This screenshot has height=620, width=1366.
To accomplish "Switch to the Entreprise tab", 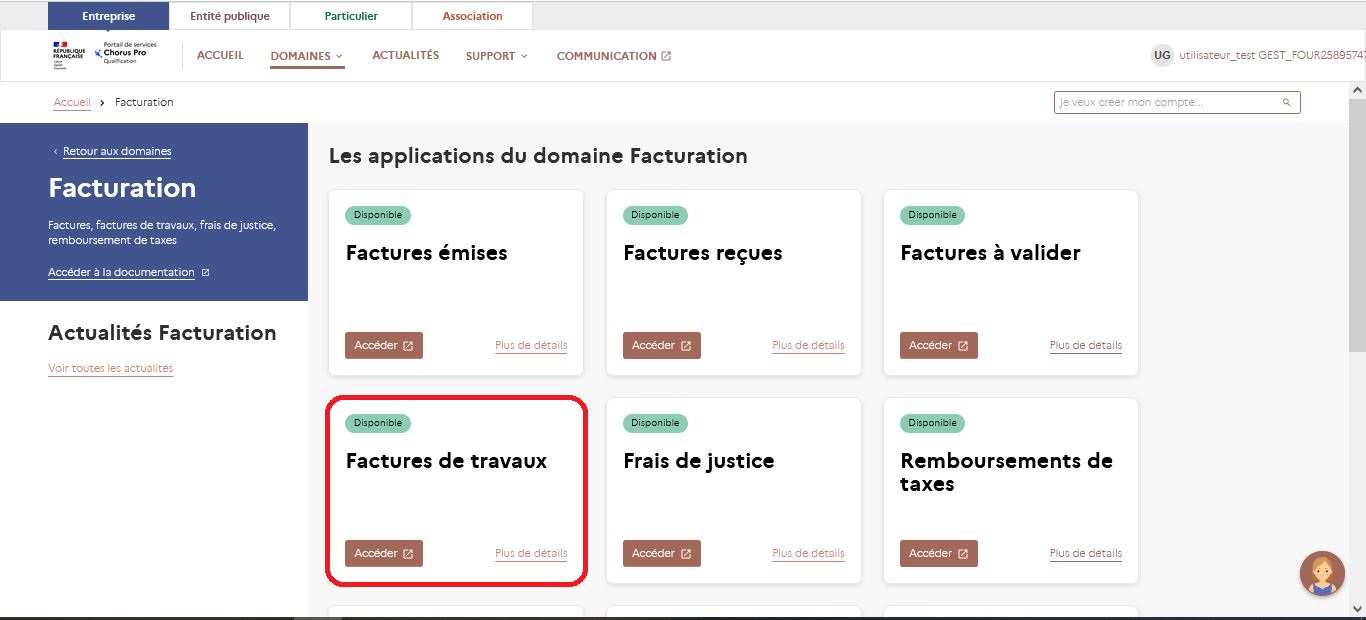I will [108, 15].
